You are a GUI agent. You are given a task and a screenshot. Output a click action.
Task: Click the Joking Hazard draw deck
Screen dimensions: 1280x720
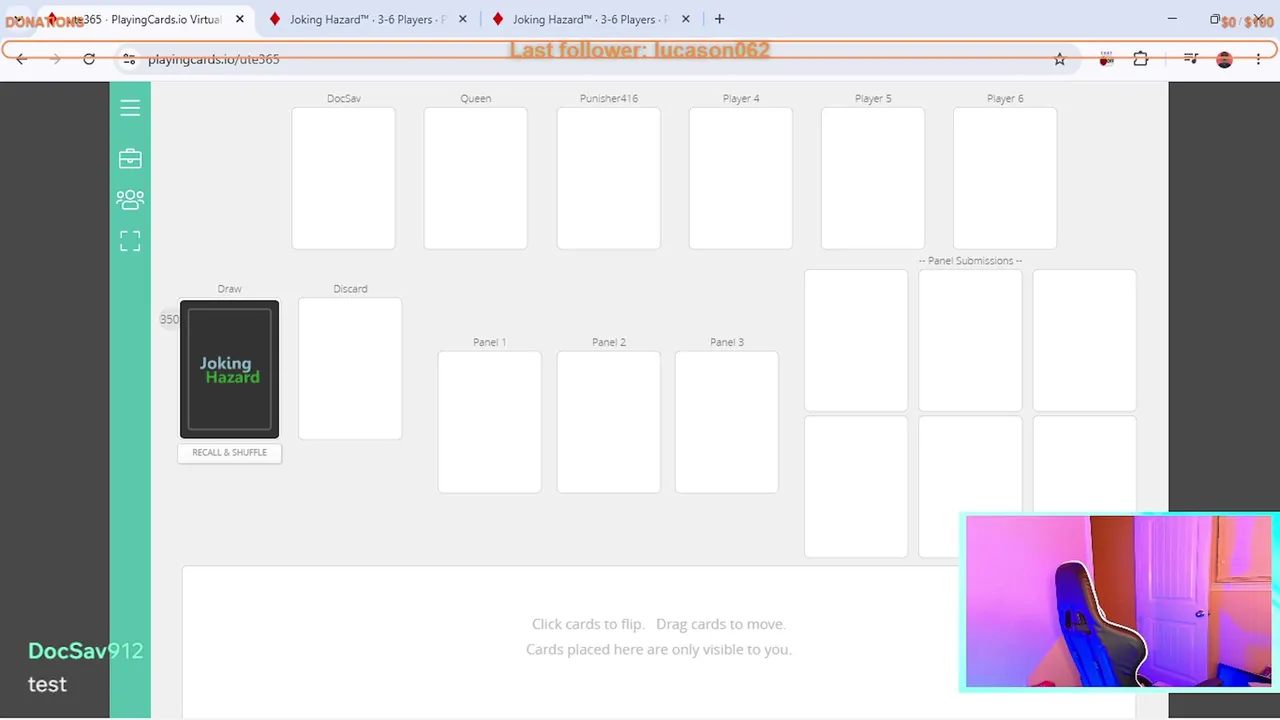pyautogui.click(x=229, y=369)
